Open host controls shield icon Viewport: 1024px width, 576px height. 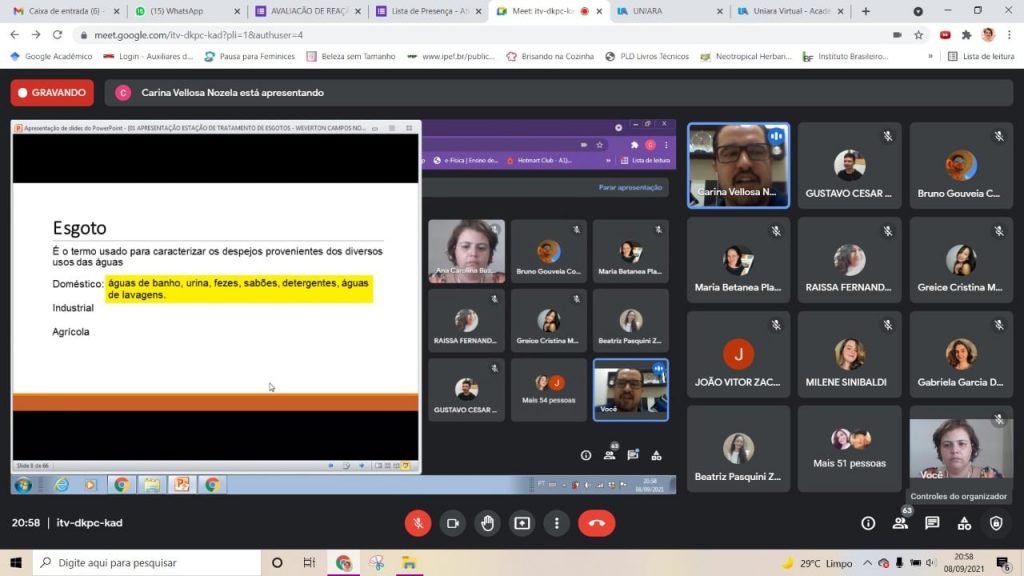pyautogui.click(x=996, y=523)
